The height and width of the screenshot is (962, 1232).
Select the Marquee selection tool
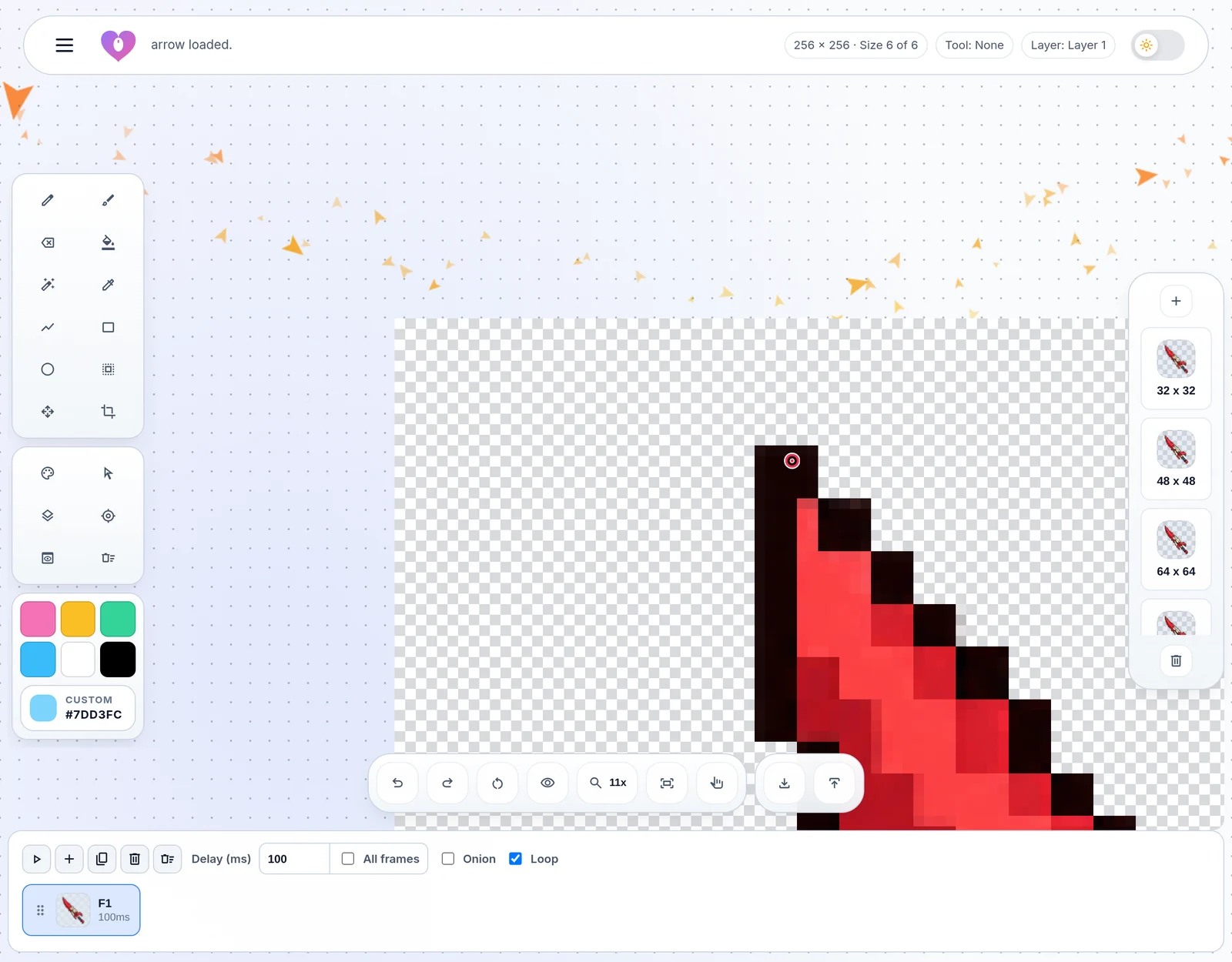pos(108,369)
